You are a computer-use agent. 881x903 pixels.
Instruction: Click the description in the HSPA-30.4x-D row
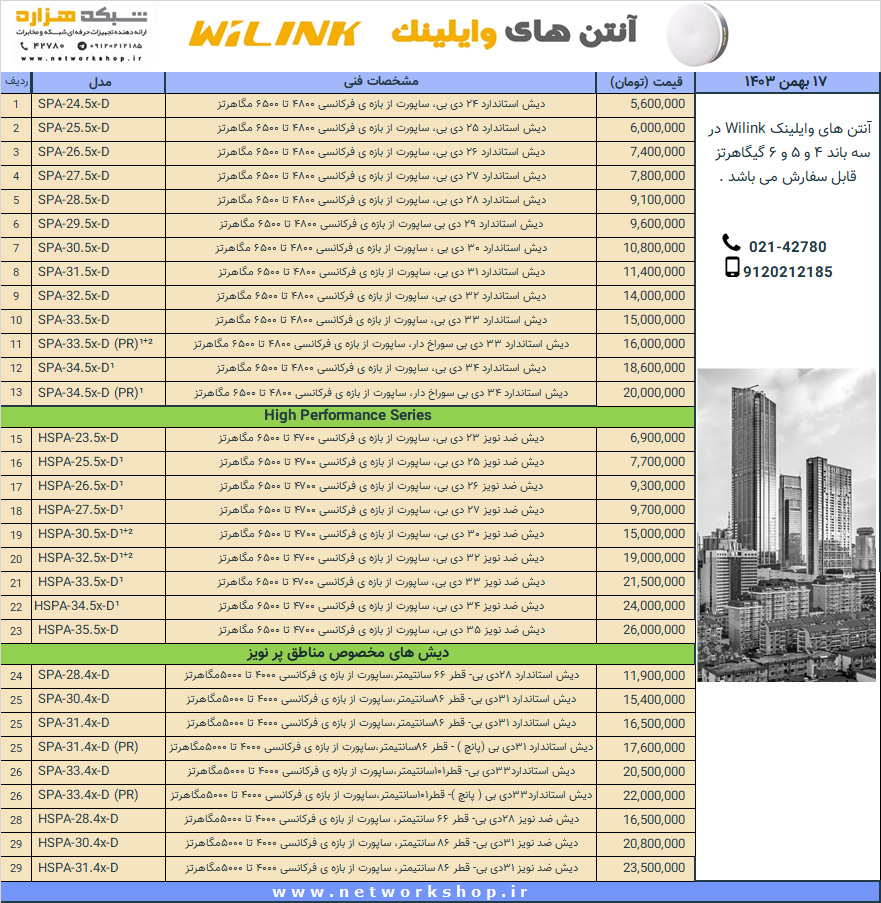coord(381,844)
